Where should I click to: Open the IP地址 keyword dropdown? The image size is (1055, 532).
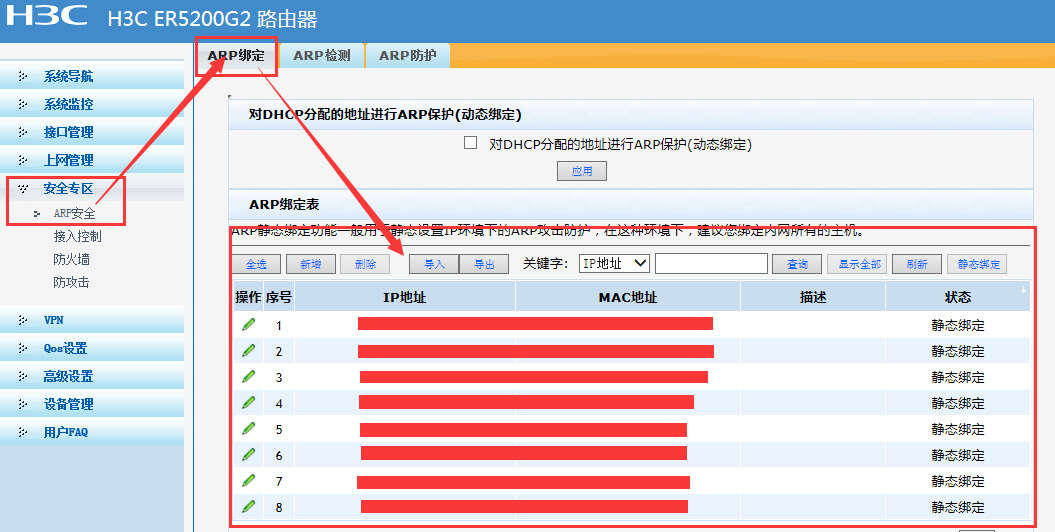tap(614, 264)
